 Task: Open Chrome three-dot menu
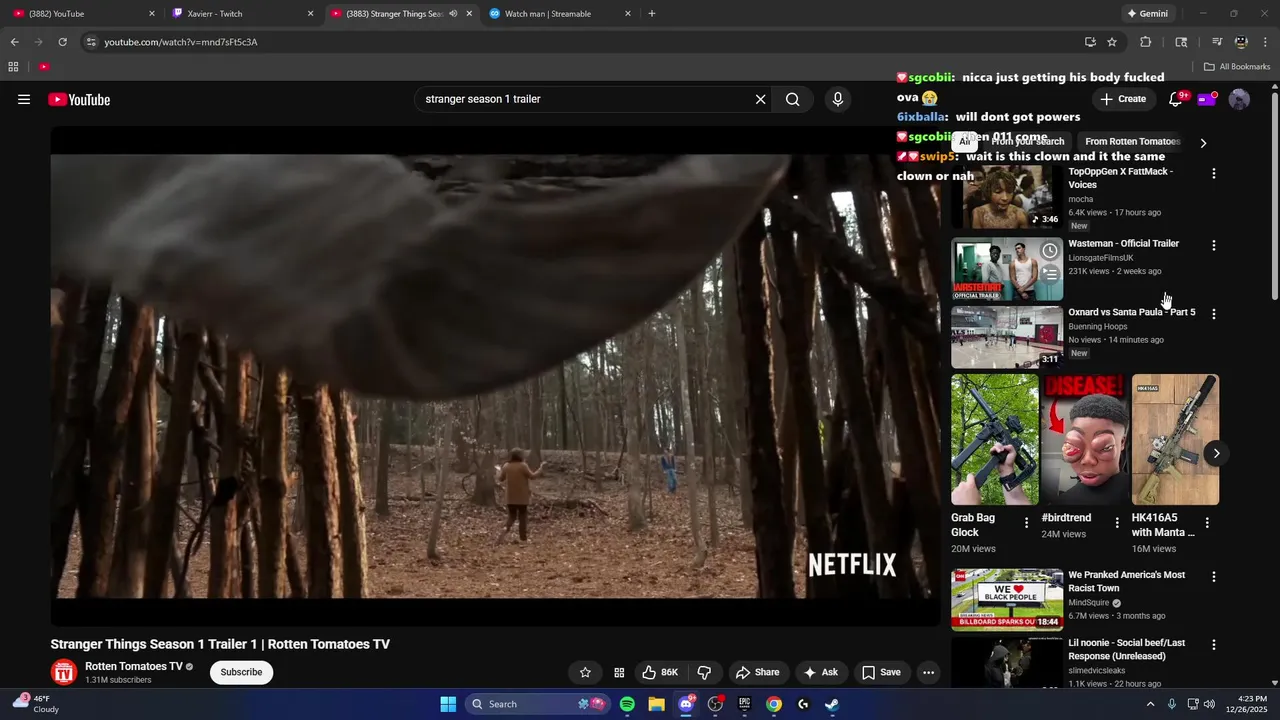click(1265, 42)
